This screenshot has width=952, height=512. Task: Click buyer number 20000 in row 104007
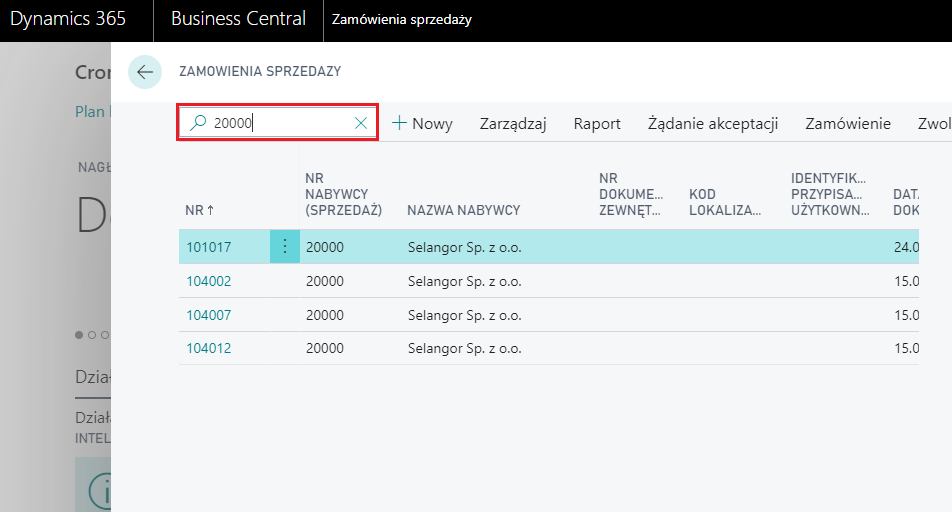(x=325, y=315)
